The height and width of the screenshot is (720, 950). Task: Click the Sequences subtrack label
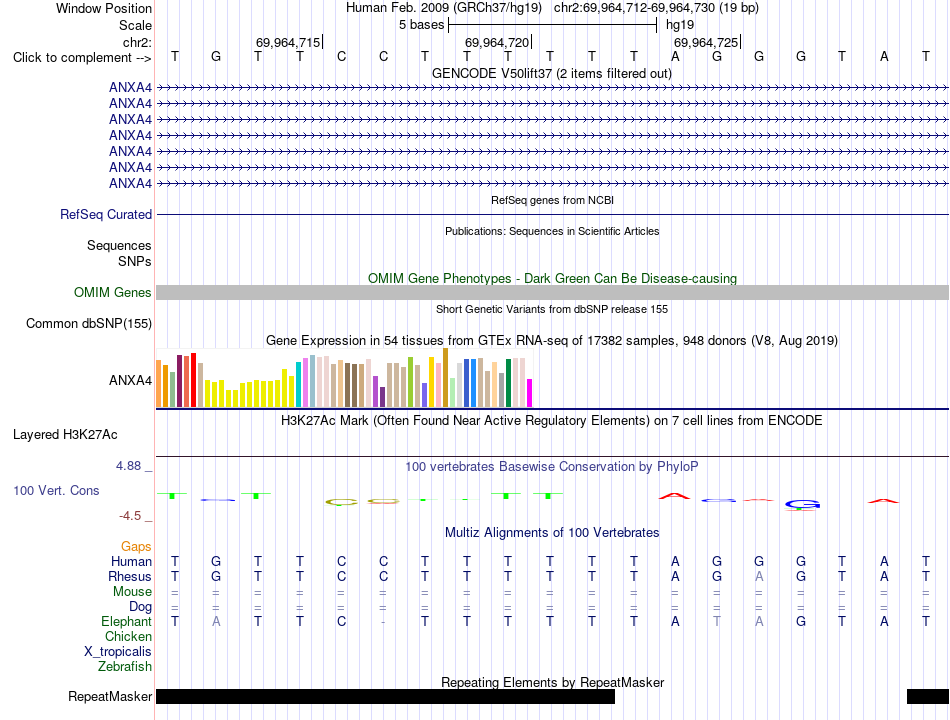[x=119, y=245]
